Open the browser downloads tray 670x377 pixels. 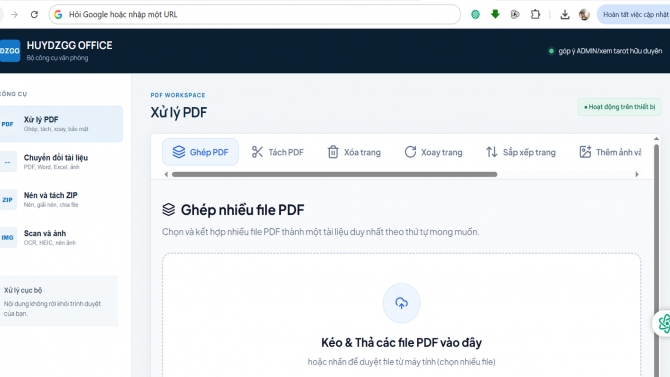pyautogui.click(x=564, y=15)
